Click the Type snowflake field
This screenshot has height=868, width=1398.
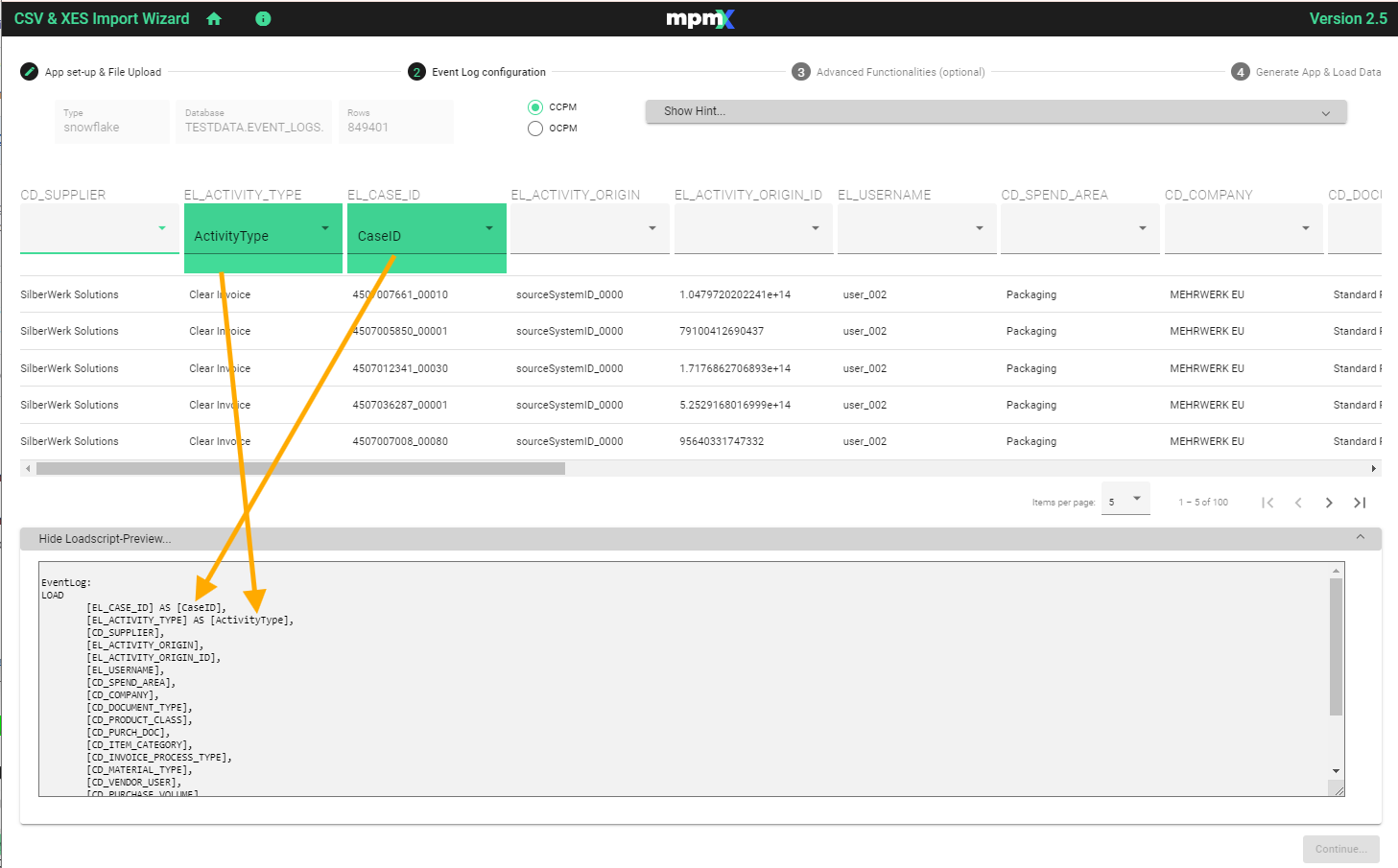[112, 122]
